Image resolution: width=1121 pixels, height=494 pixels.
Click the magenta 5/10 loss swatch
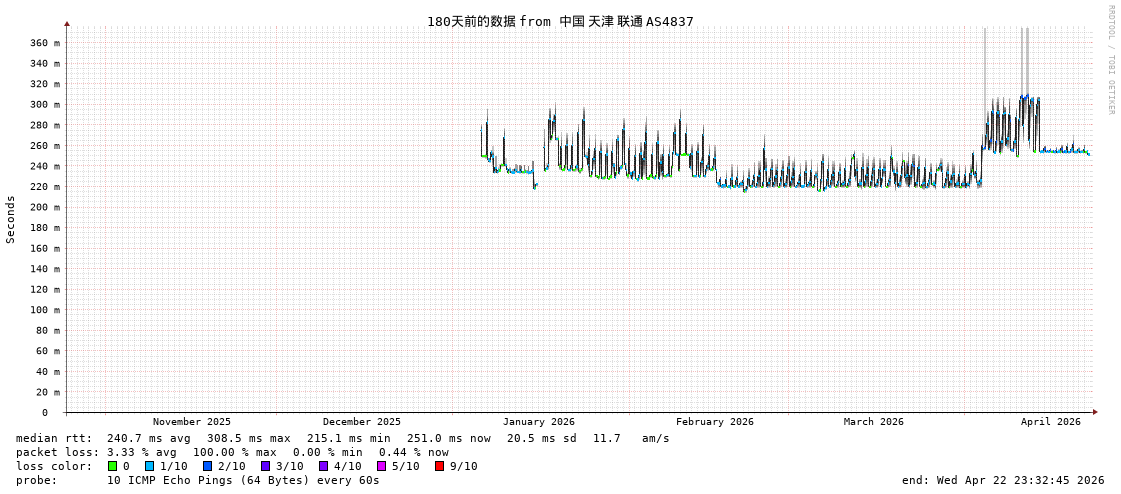click(x=381, y=466)
